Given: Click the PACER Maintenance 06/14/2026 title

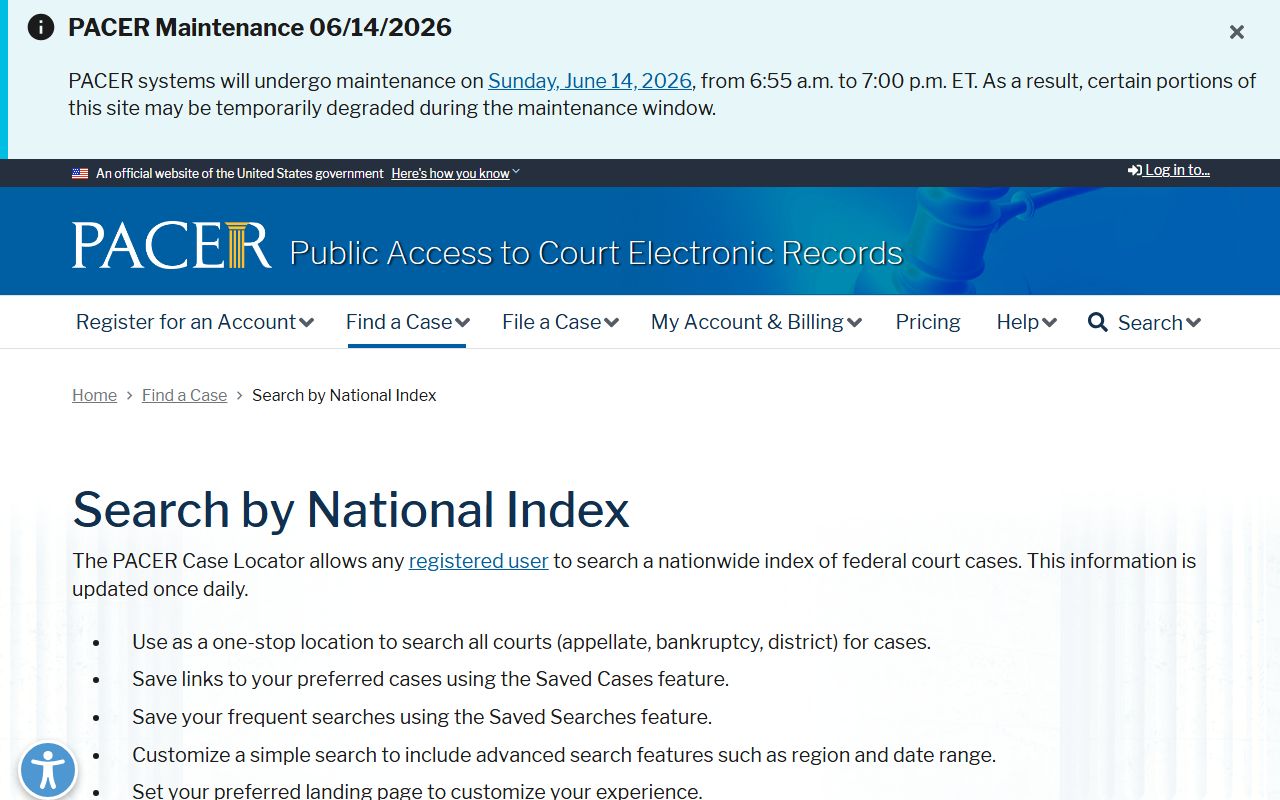Looking at the screenshot, I should tap(260, 27).
